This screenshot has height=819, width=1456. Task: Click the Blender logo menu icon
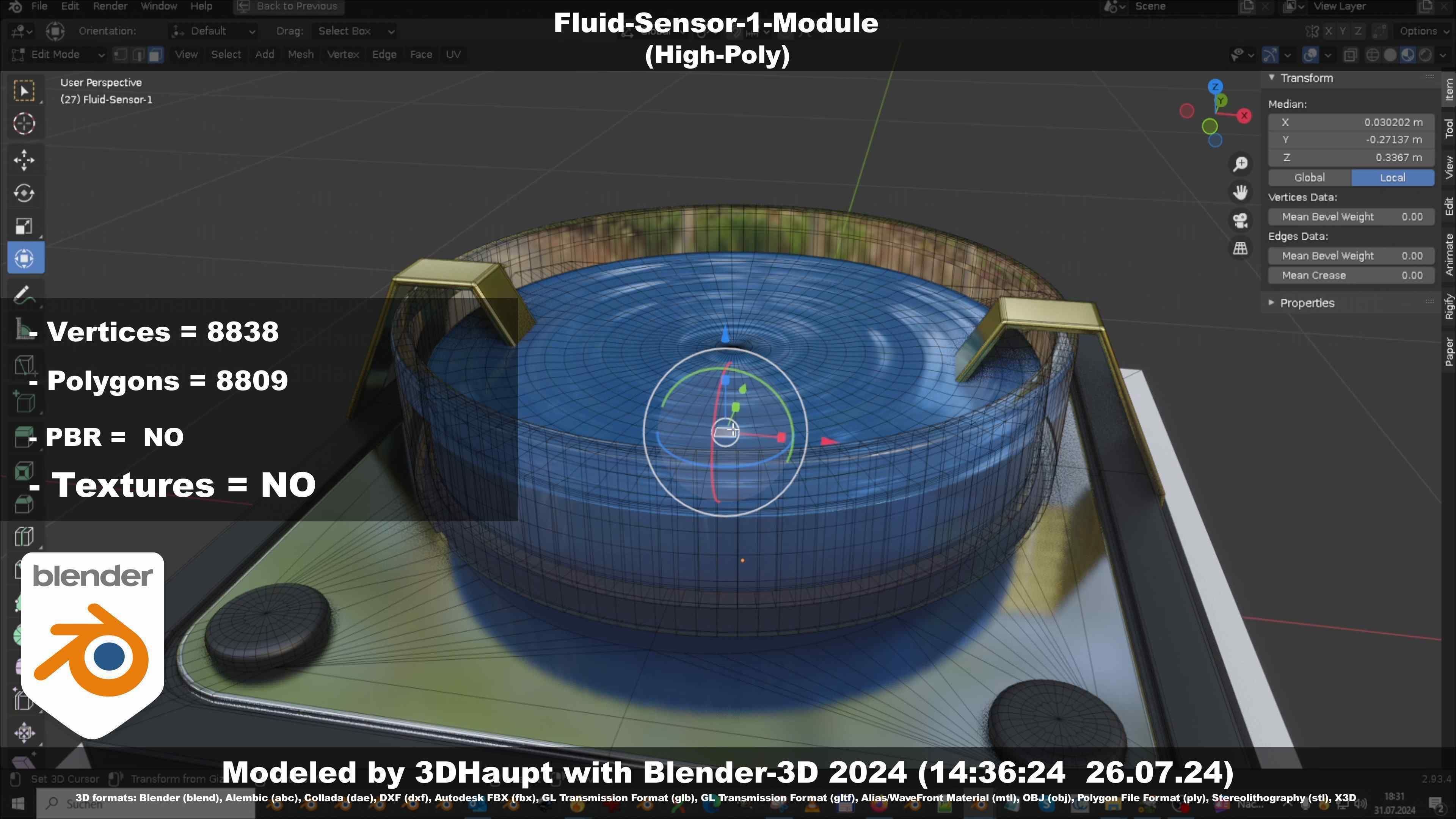(15, 6)
